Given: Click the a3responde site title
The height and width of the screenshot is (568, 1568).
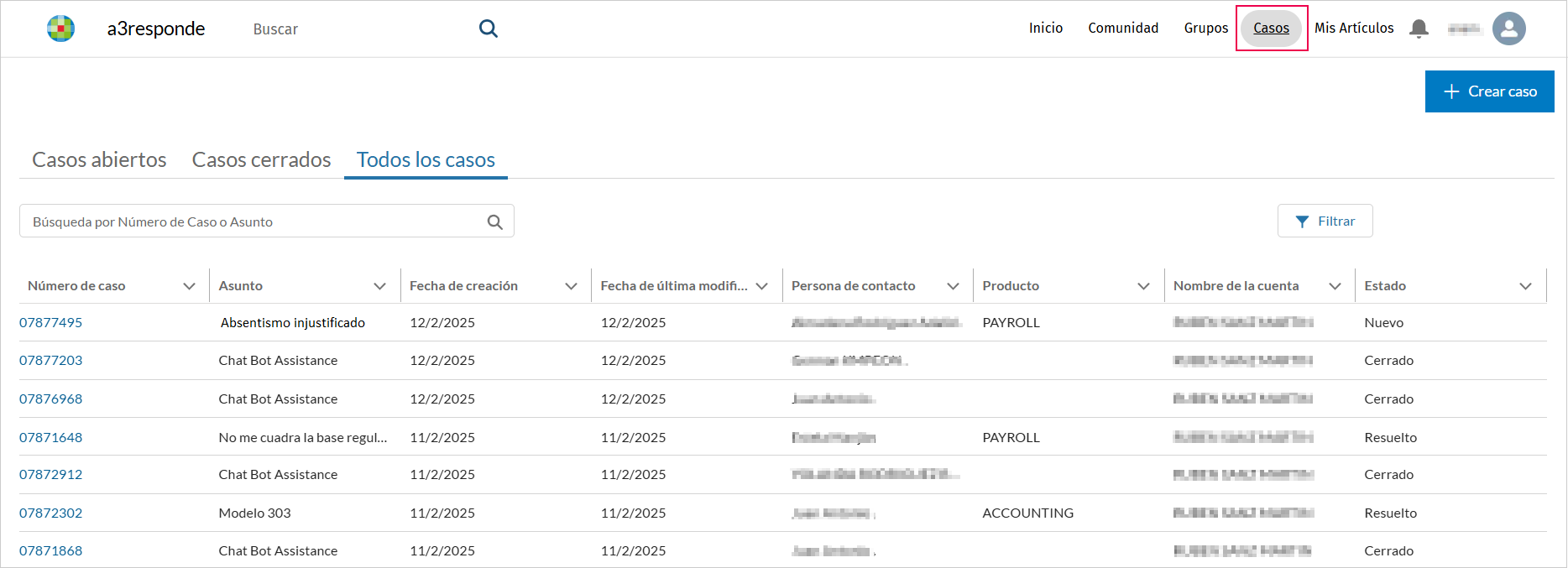Looking at the screenshot, I should click(156, 29).
